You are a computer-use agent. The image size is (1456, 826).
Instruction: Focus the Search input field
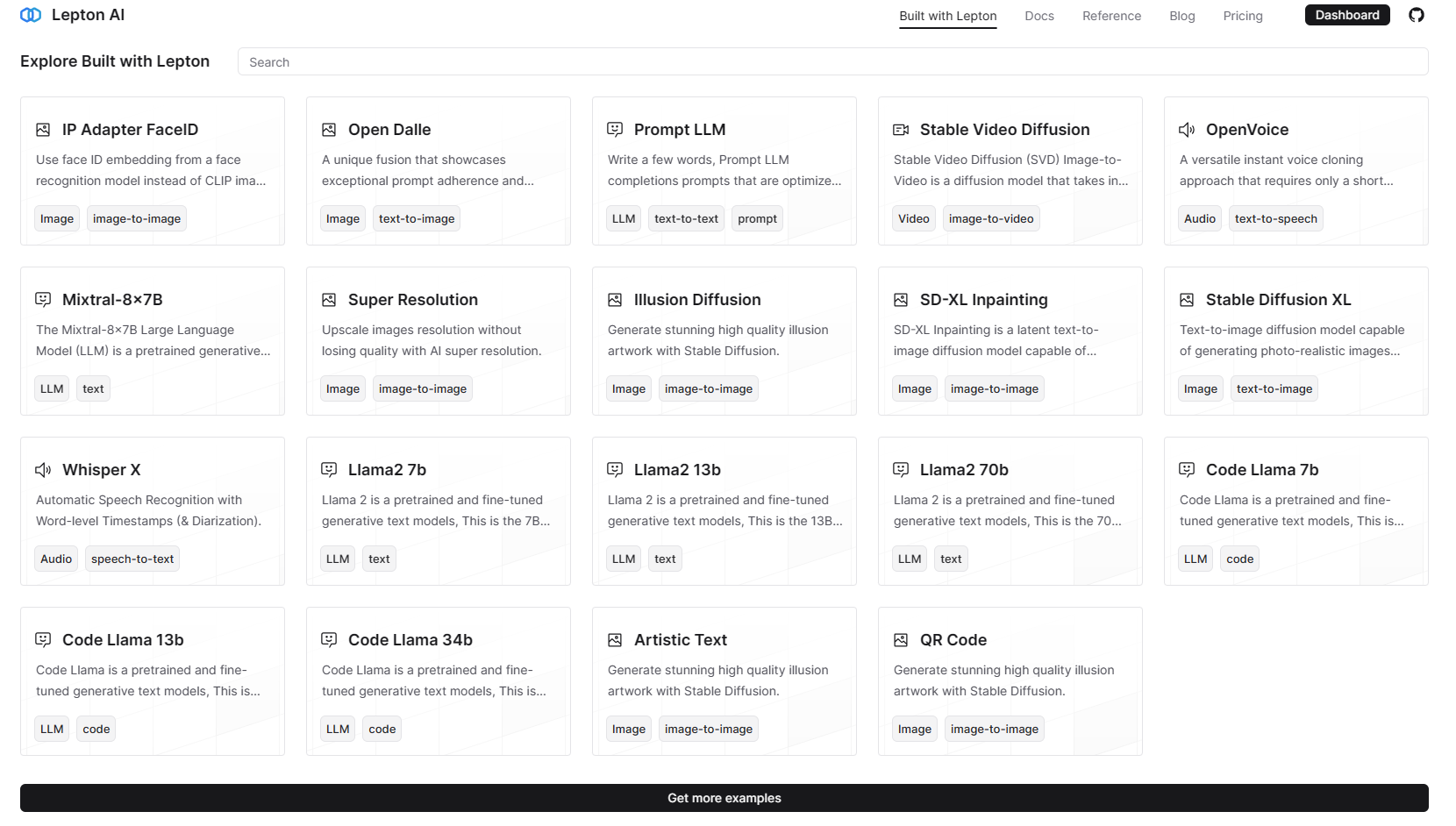[x=833, y=61]
